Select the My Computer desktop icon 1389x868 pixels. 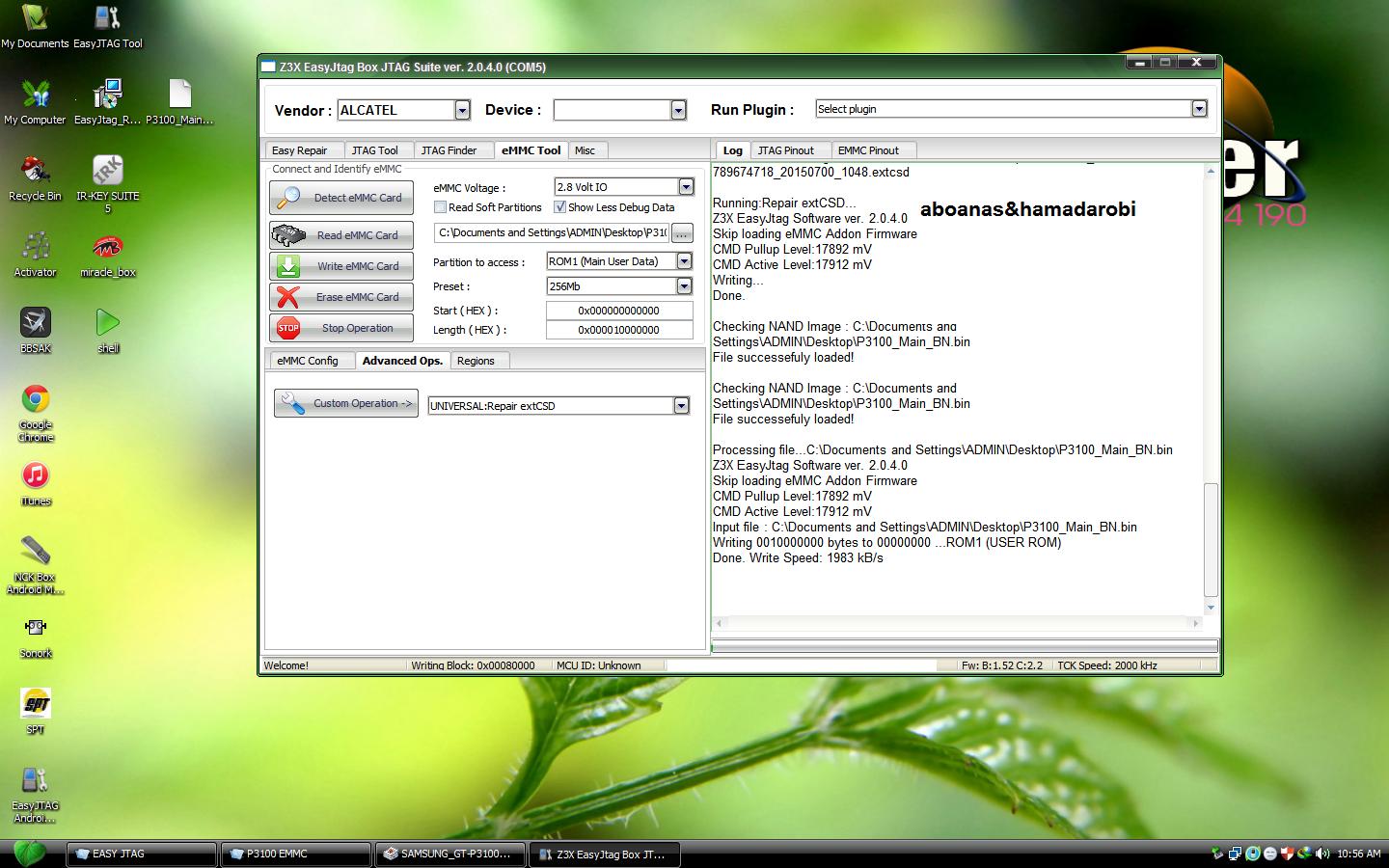click(35, 102)
